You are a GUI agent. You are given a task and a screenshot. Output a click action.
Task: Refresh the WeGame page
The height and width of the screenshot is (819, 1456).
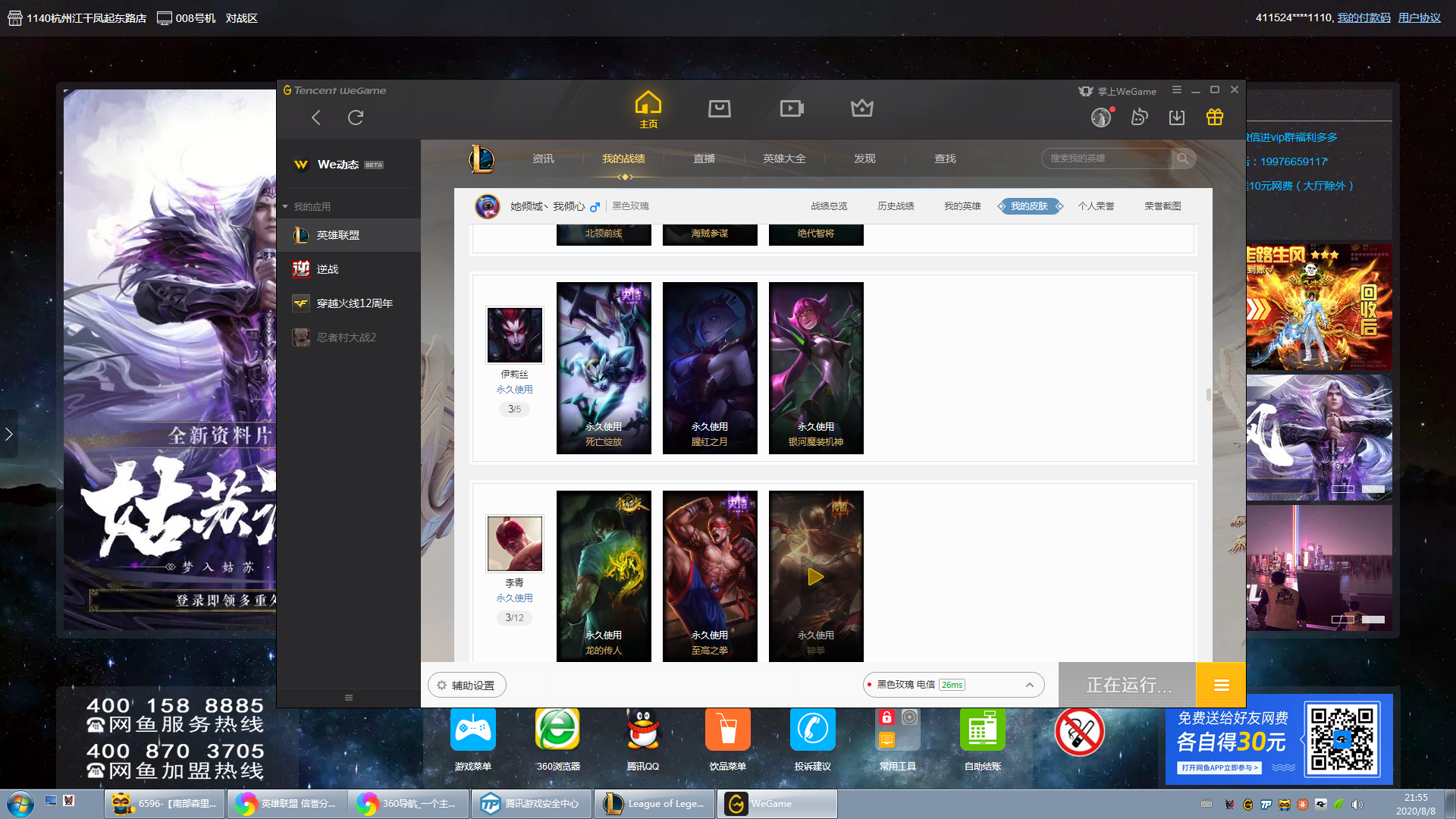[x=356, y=118]
